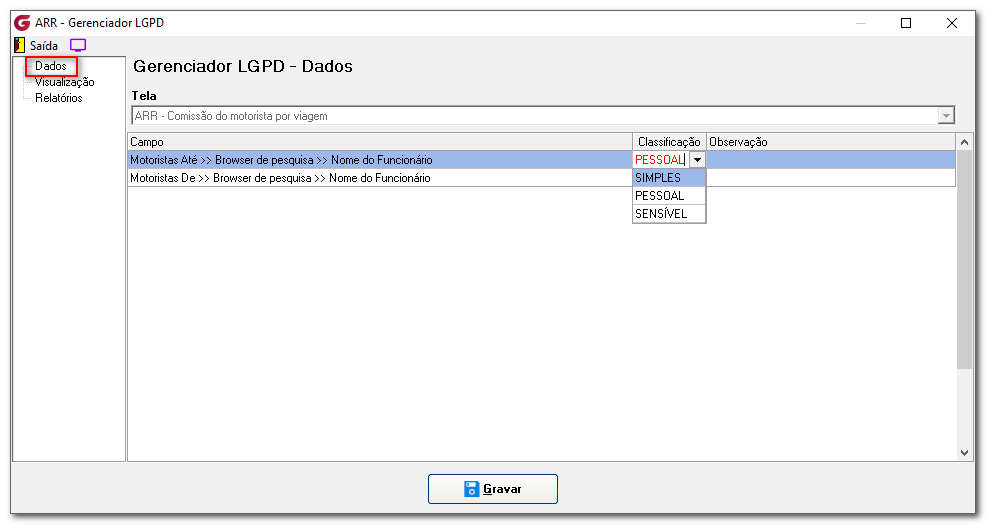Click the red G application logo icon
Screen dimensions: 987x526
[23, 23]
